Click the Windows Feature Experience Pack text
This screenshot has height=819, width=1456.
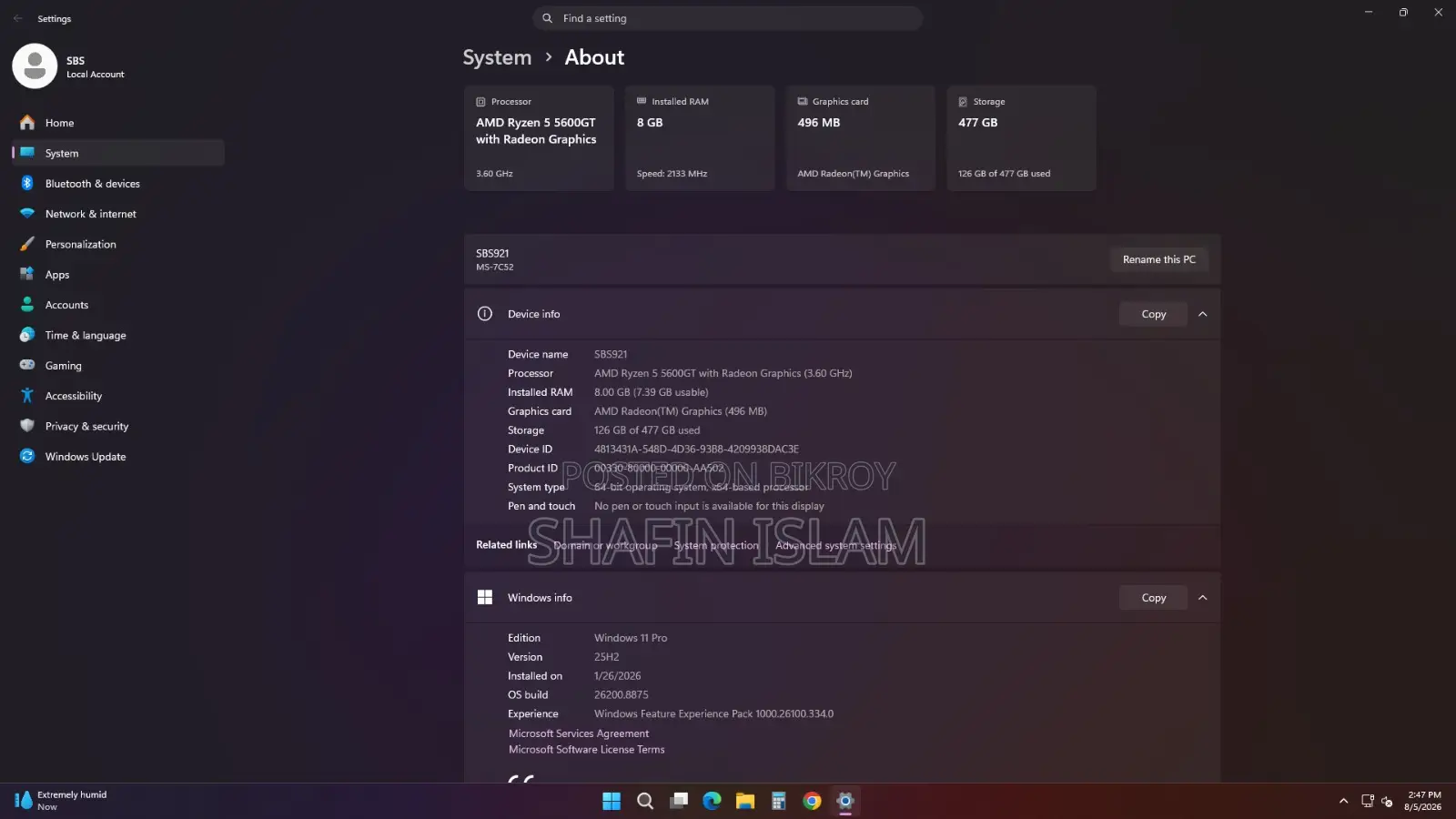[x=713, y=714]
